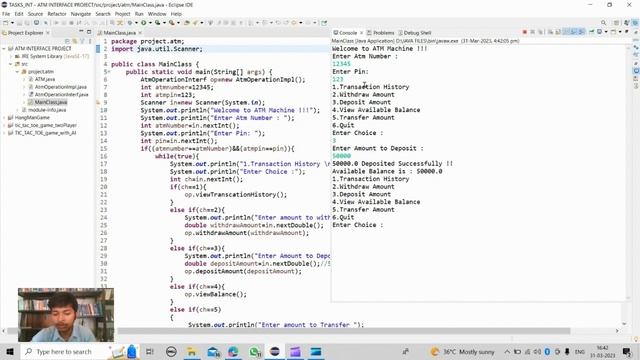Toggle Scroll Lock in Console toolbar
This screenshot has height=360, width=640.
(x=558, y=32)
